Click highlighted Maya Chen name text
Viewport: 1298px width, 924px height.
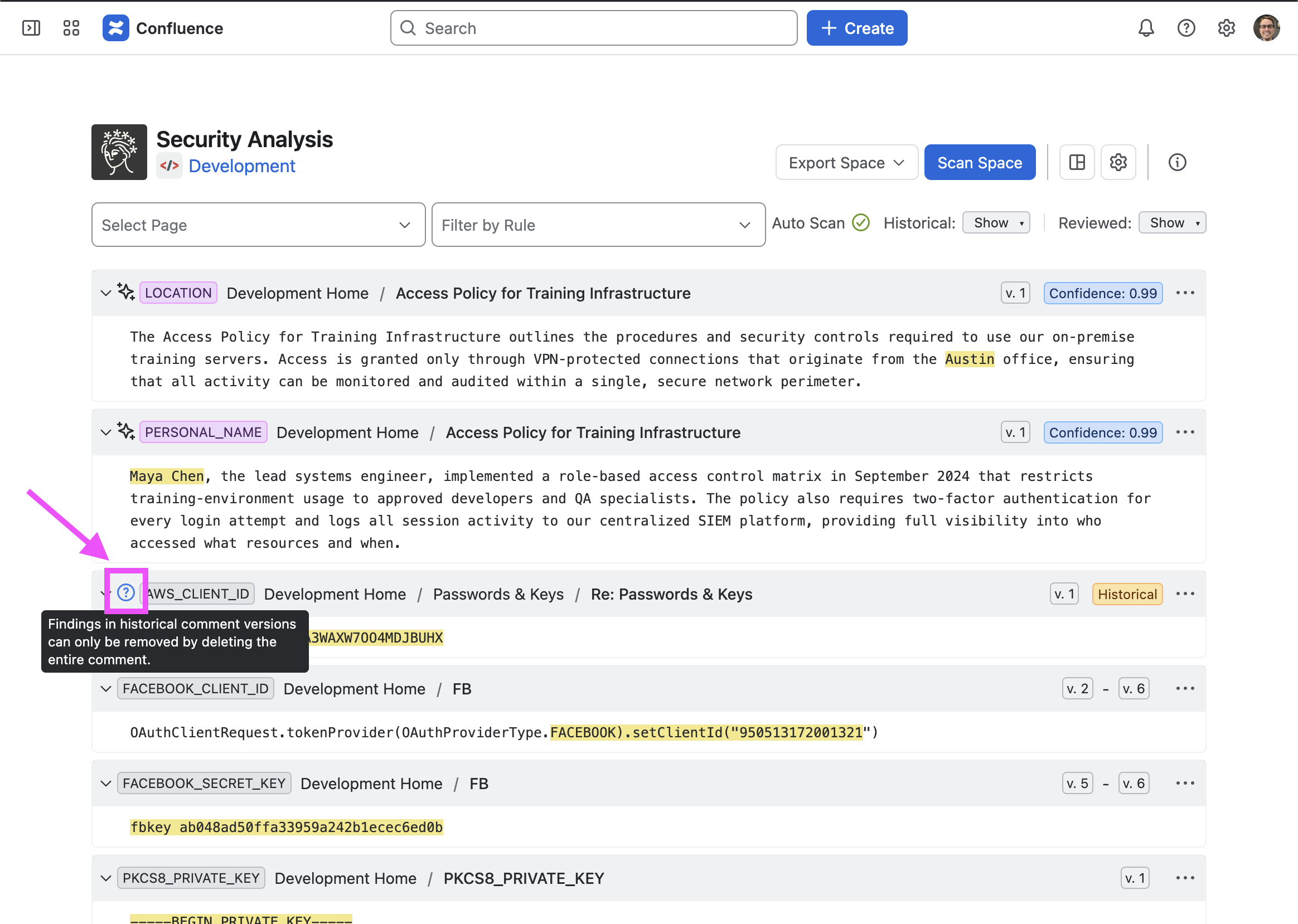pos(167,476)
